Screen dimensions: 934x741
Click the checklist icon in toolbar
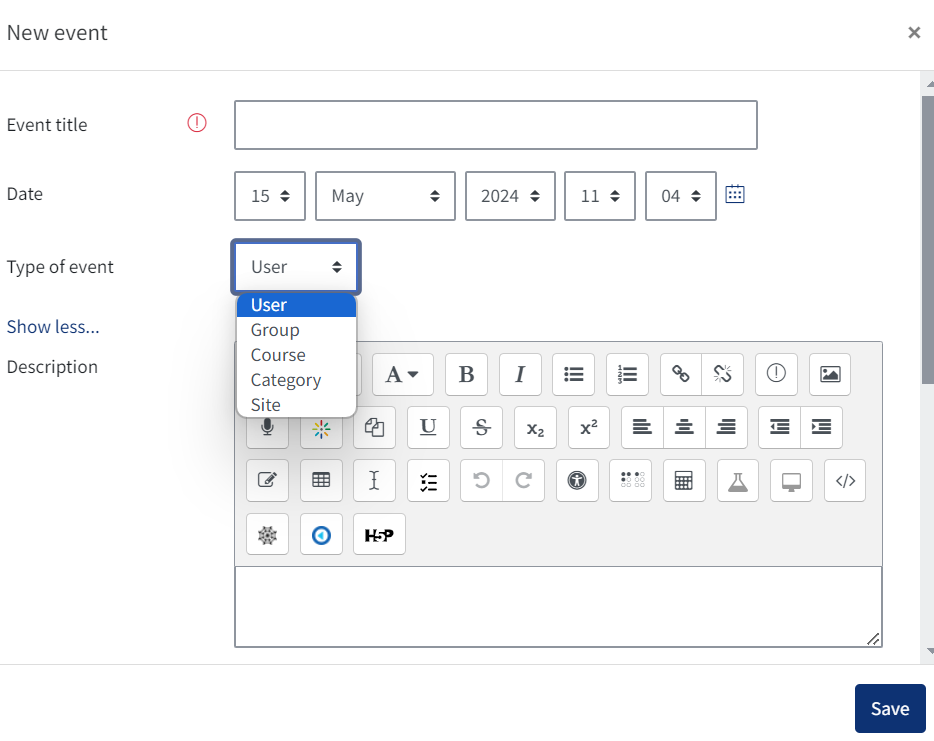pos(428,481)
